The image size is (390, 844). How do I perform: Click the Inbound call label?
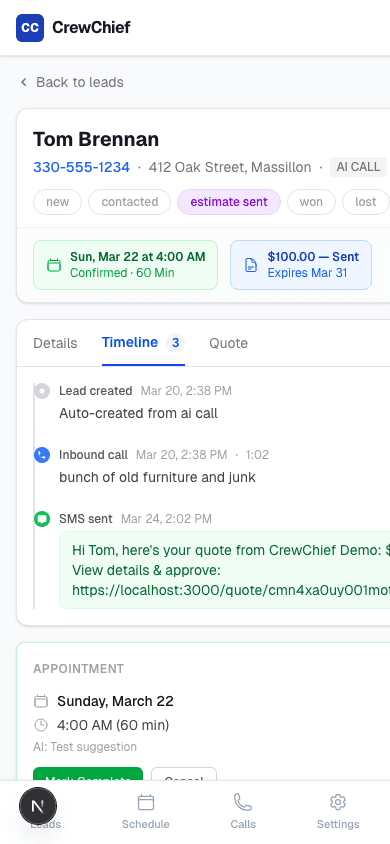94,455
